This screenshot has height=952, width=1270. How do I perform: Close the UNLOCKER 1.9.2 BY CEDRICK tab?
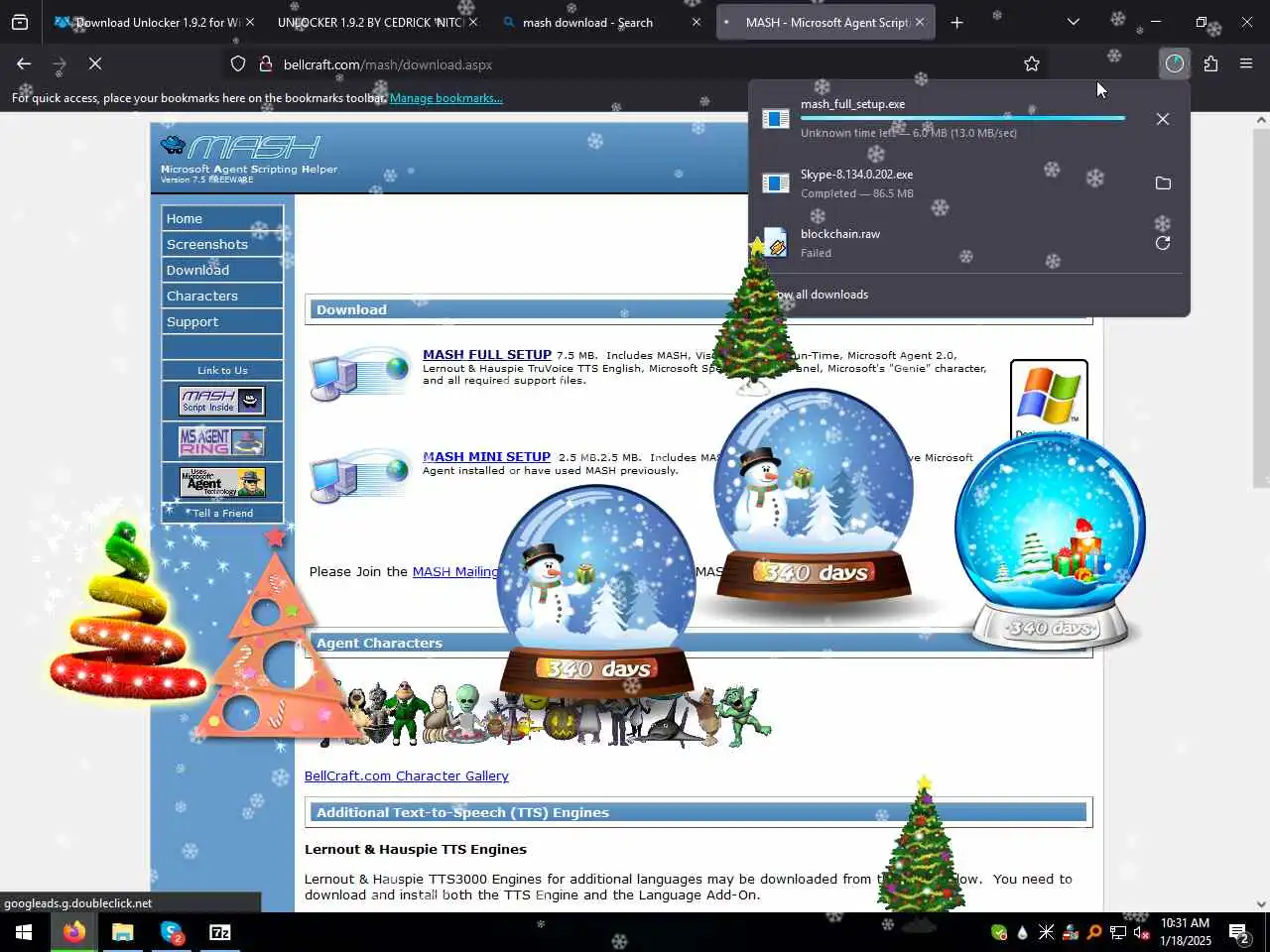pyautogui.click(x=472, y=22)
